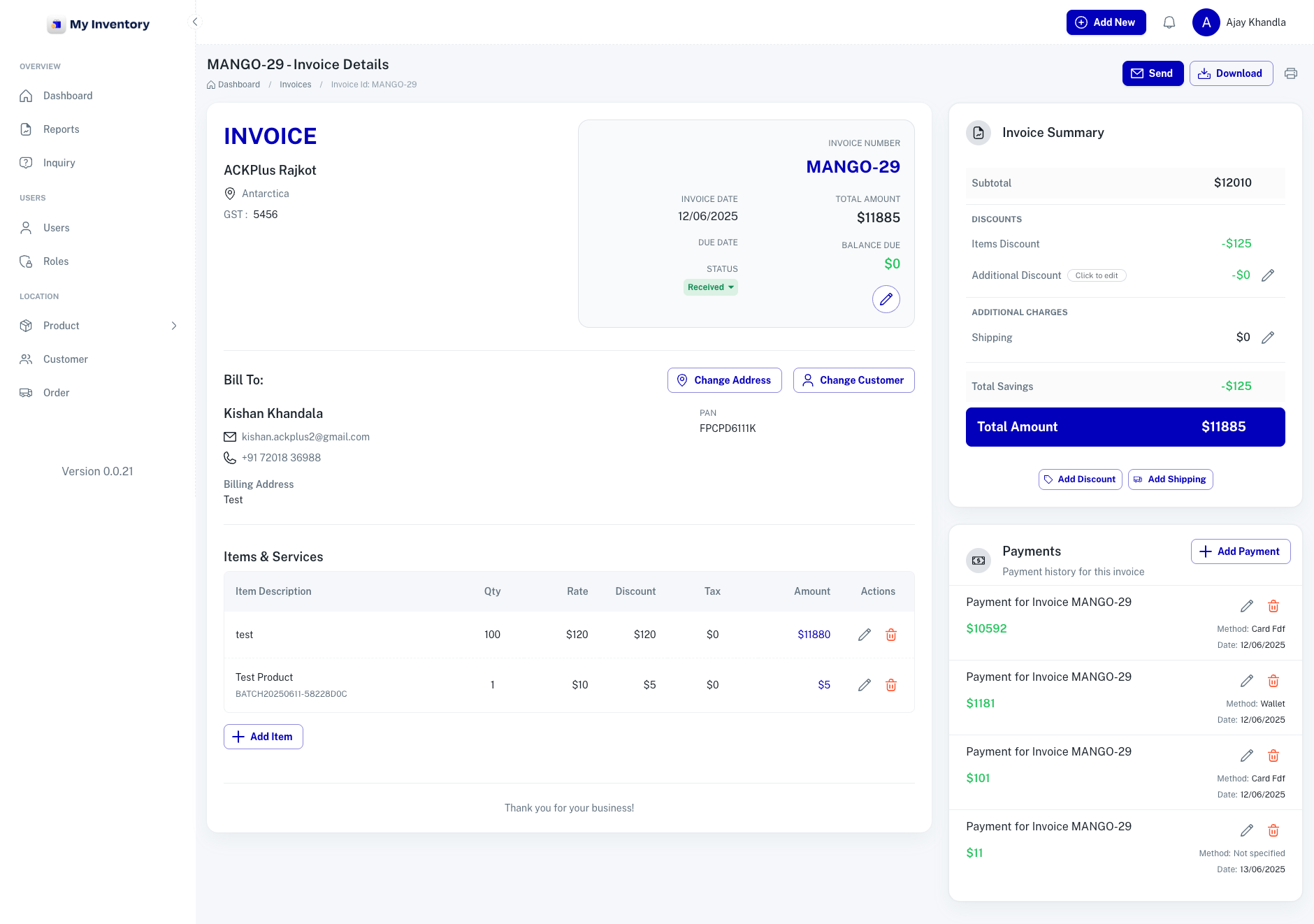
Task: Delete the 'test' item row
Action: tap(890, 635)
